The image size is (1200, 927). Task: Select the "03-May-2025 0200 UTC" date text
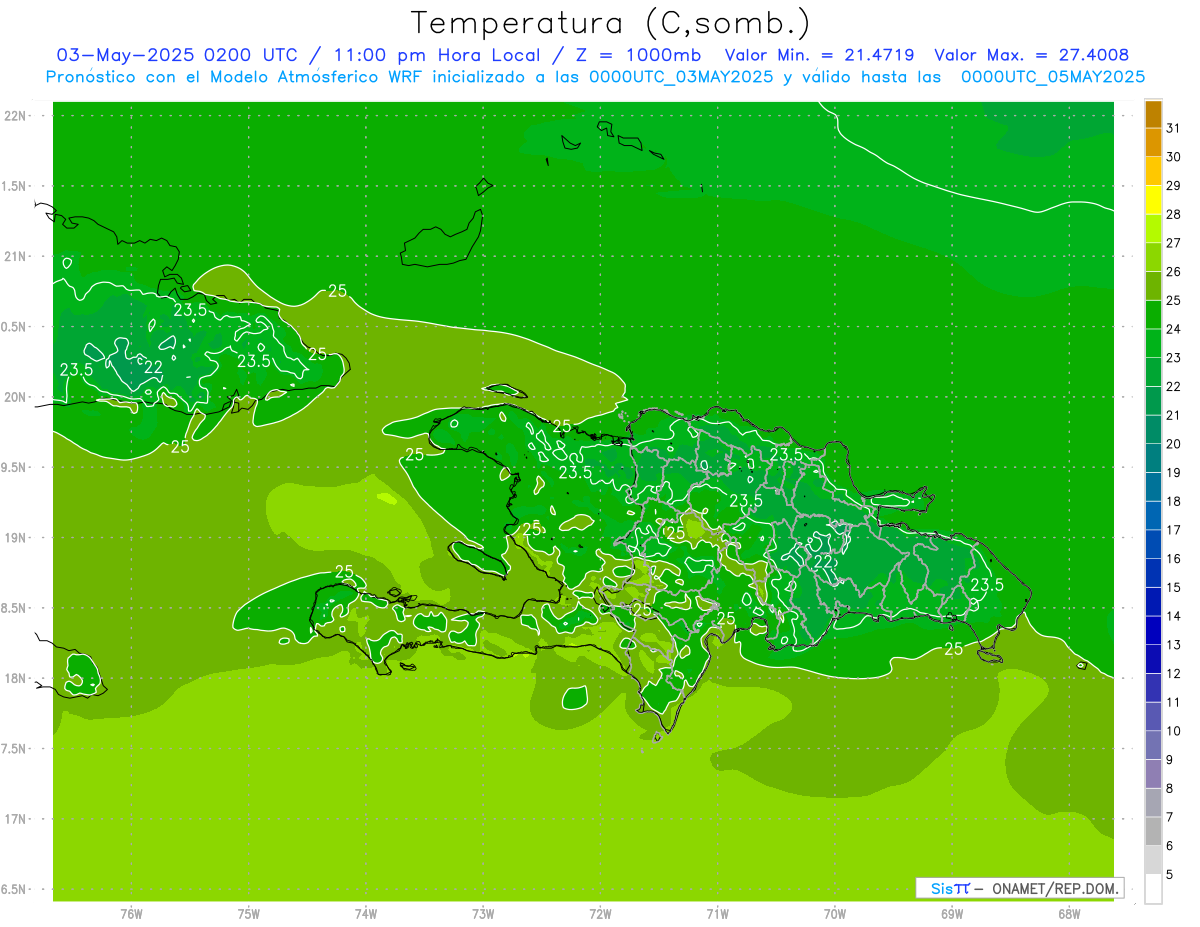(x=177, y=55)
